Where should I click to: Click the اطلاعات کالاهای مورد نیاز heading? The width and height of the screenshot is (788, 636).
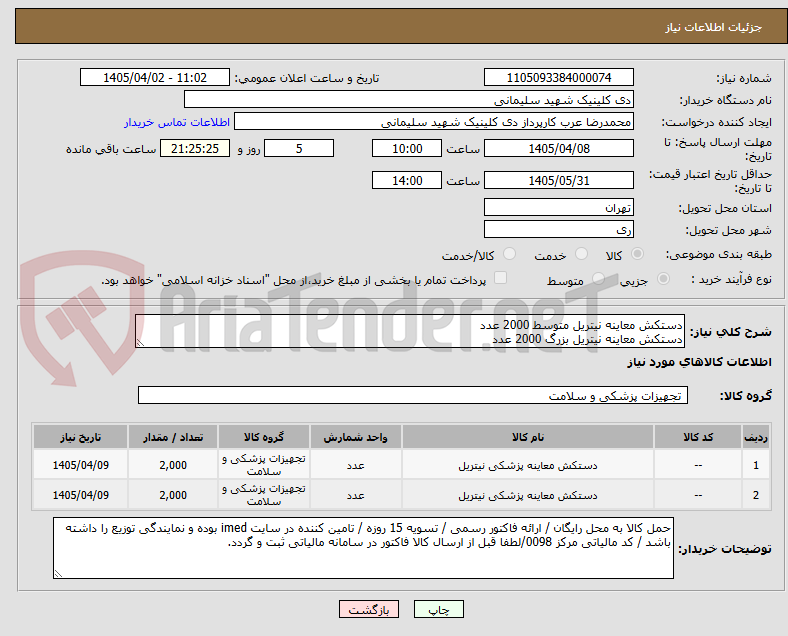pos(699,362)
